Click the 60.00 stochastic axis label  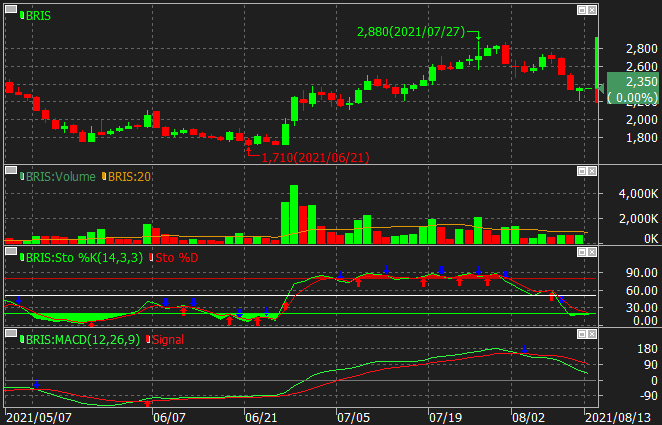642,290
